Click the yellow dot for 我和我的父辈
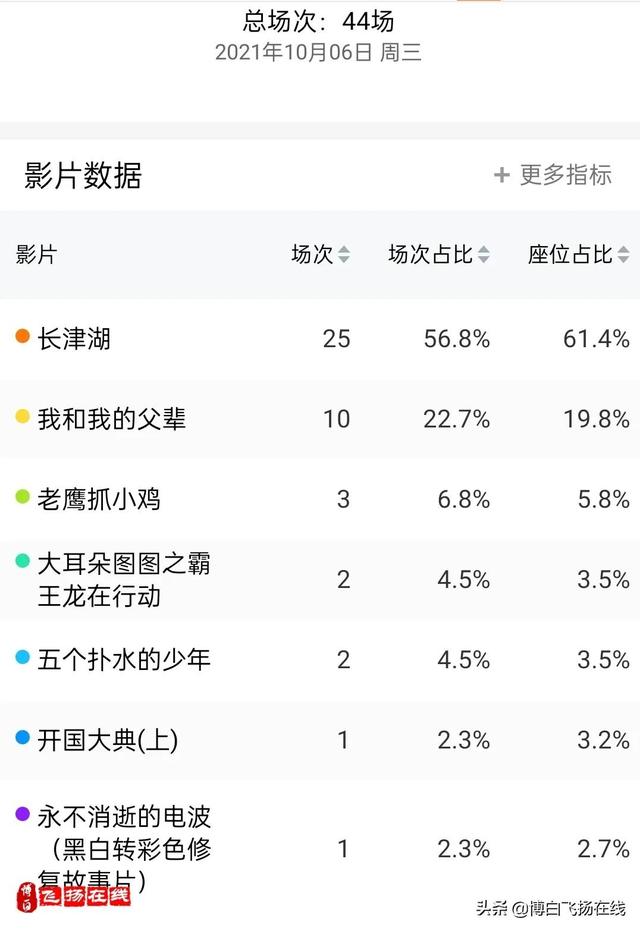The width and height of the screenshot is (640, 931). coord(23,416)
